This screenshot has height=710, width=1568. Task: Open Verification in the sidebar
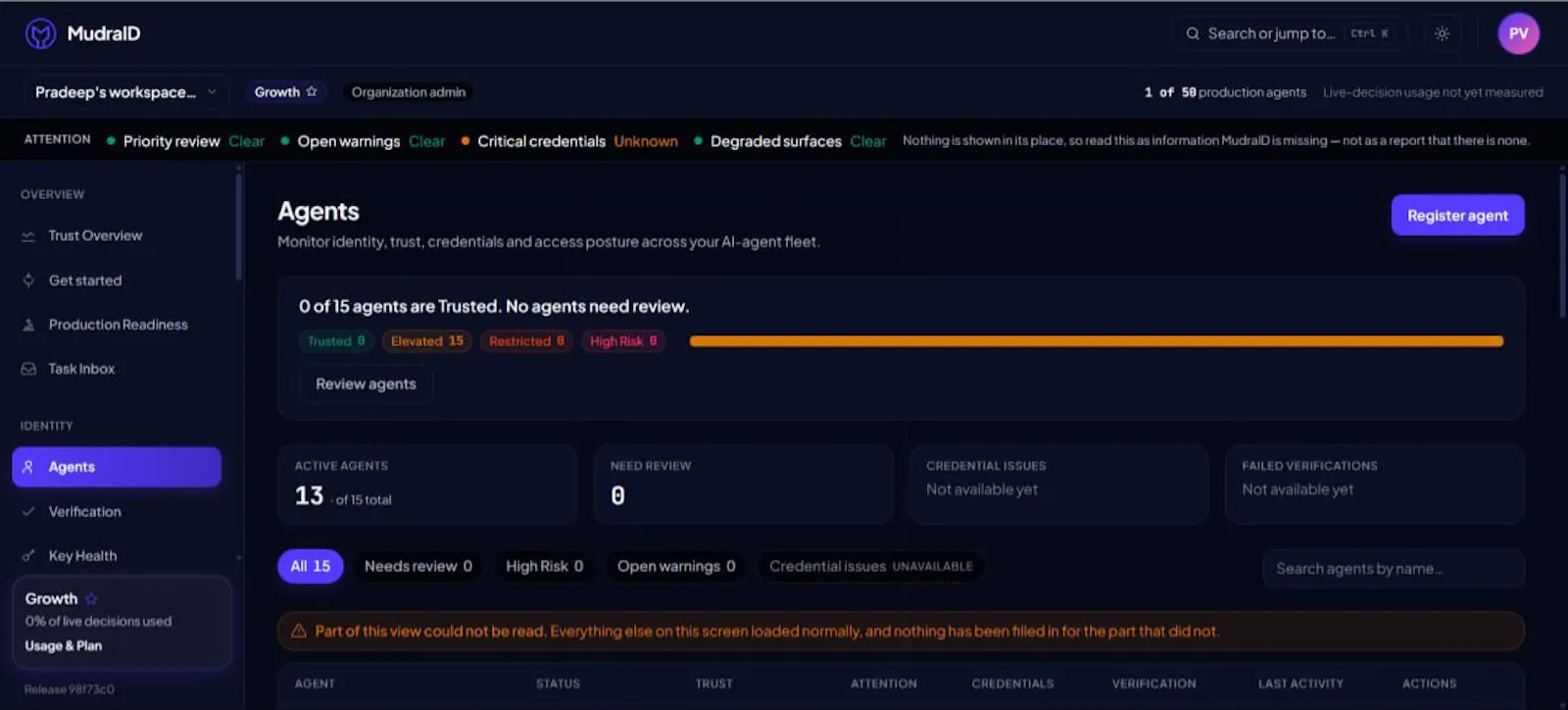tap(117, 512)
